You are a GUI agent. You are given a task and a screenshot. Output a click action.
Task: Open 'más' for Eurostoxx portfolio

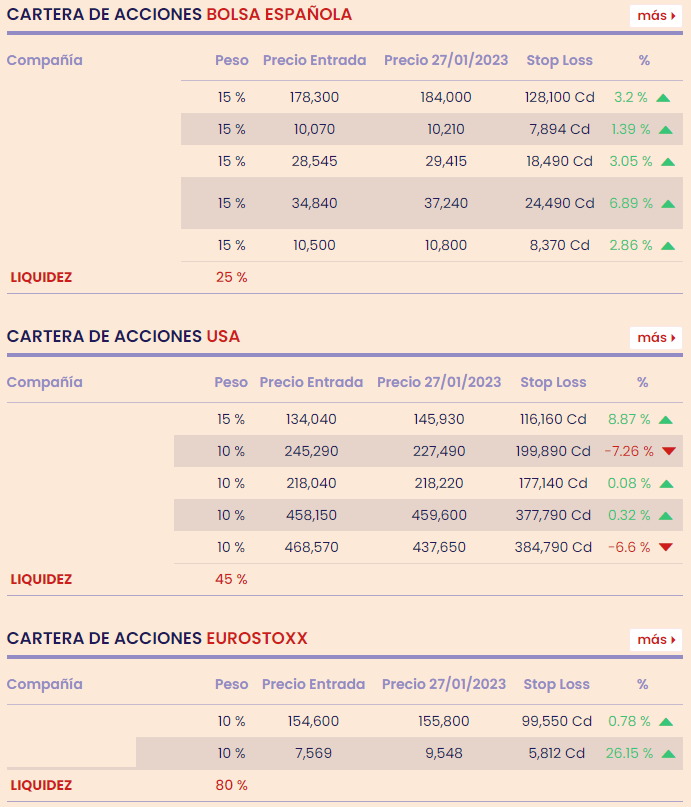pyautogui.click(x=655, y=640)
